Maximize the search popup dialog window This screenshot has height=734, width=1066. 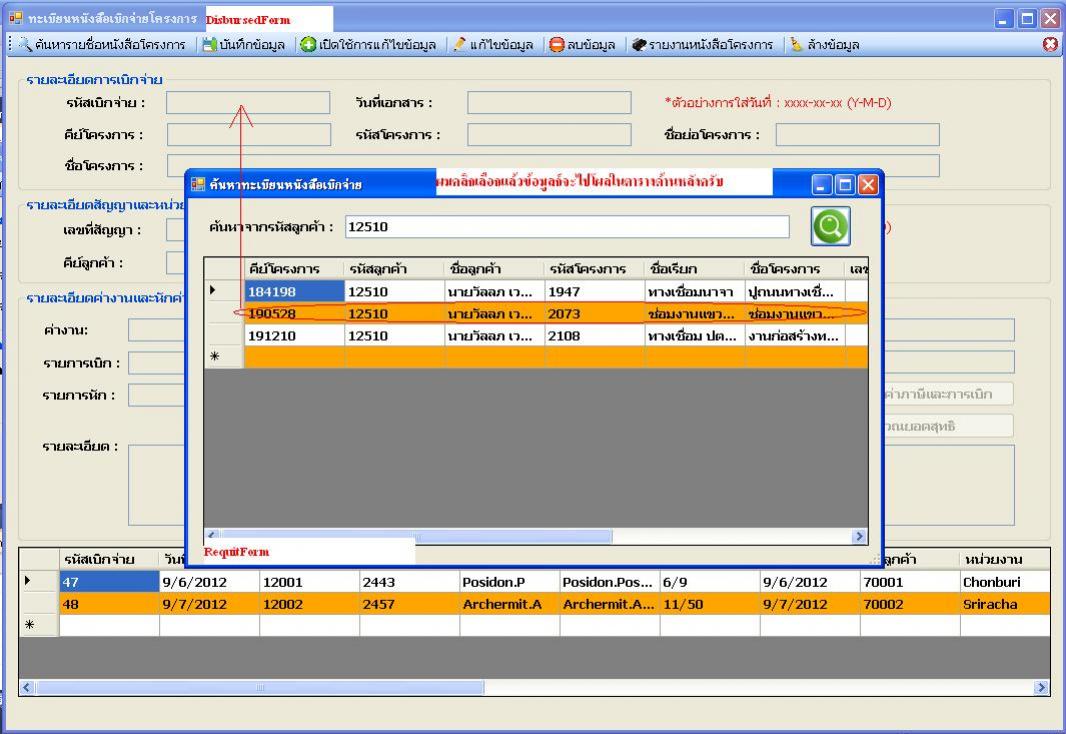point(844,185)
